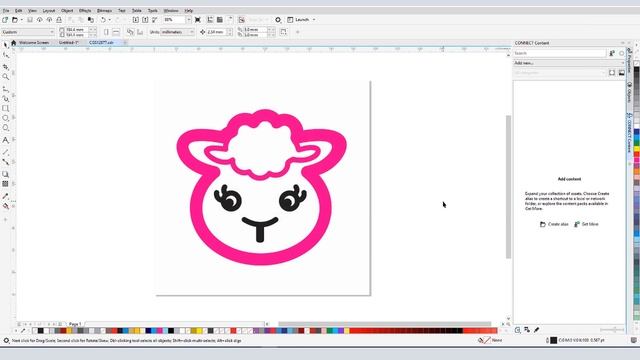Open the Undo history dropdown arrow
This screenshot has height=360, width=640.
coord(109,20)
